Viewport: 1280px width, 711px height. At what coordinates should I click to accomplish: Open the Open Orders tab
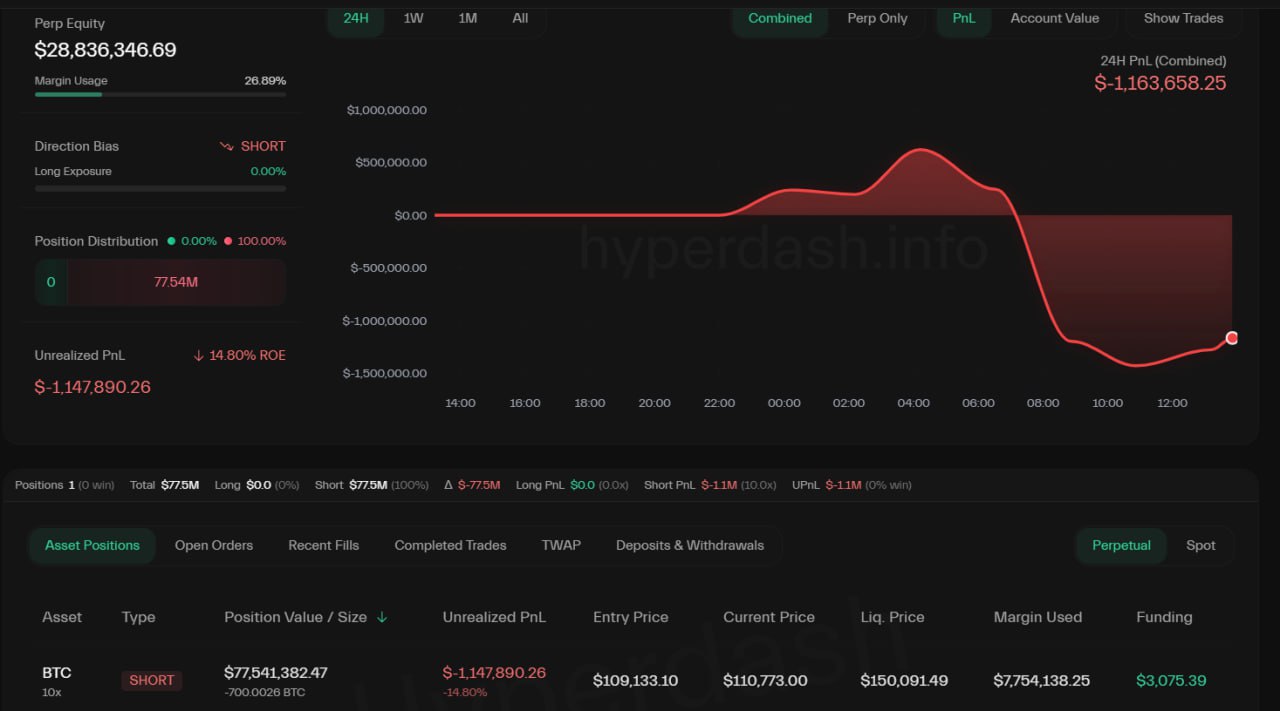pyautogui.click(x=214, y=545)
